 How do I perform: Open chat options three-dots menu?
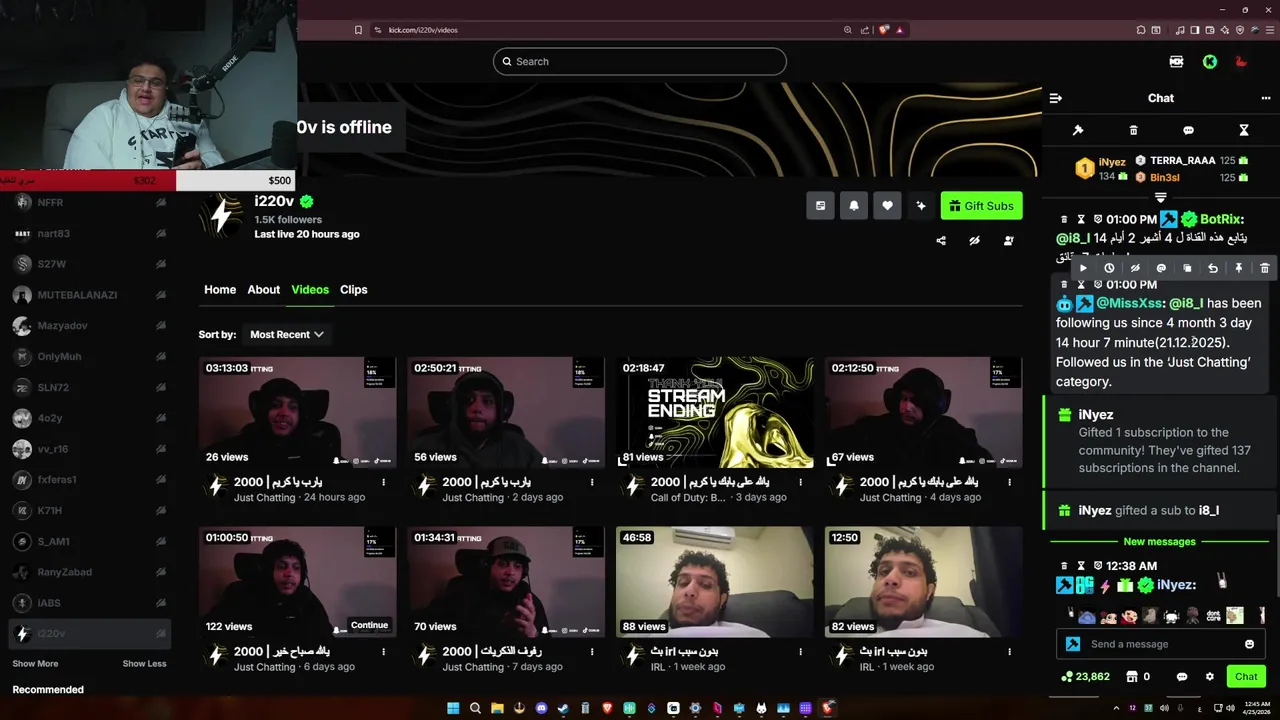click(1265, 98)
